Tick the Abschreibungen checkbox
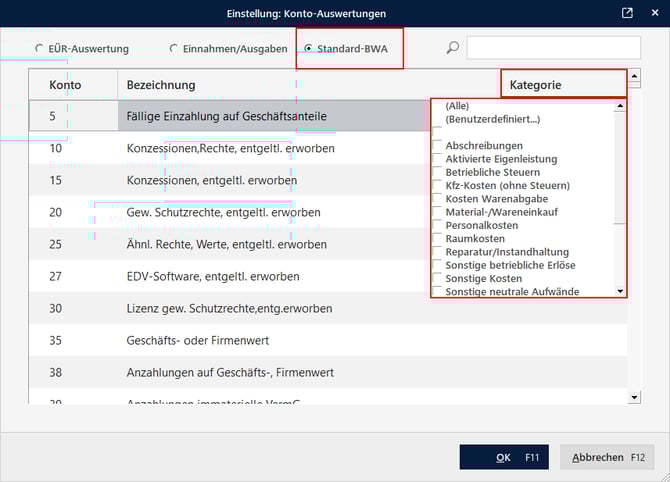This screenshot has height=482, width=670. 437,146
